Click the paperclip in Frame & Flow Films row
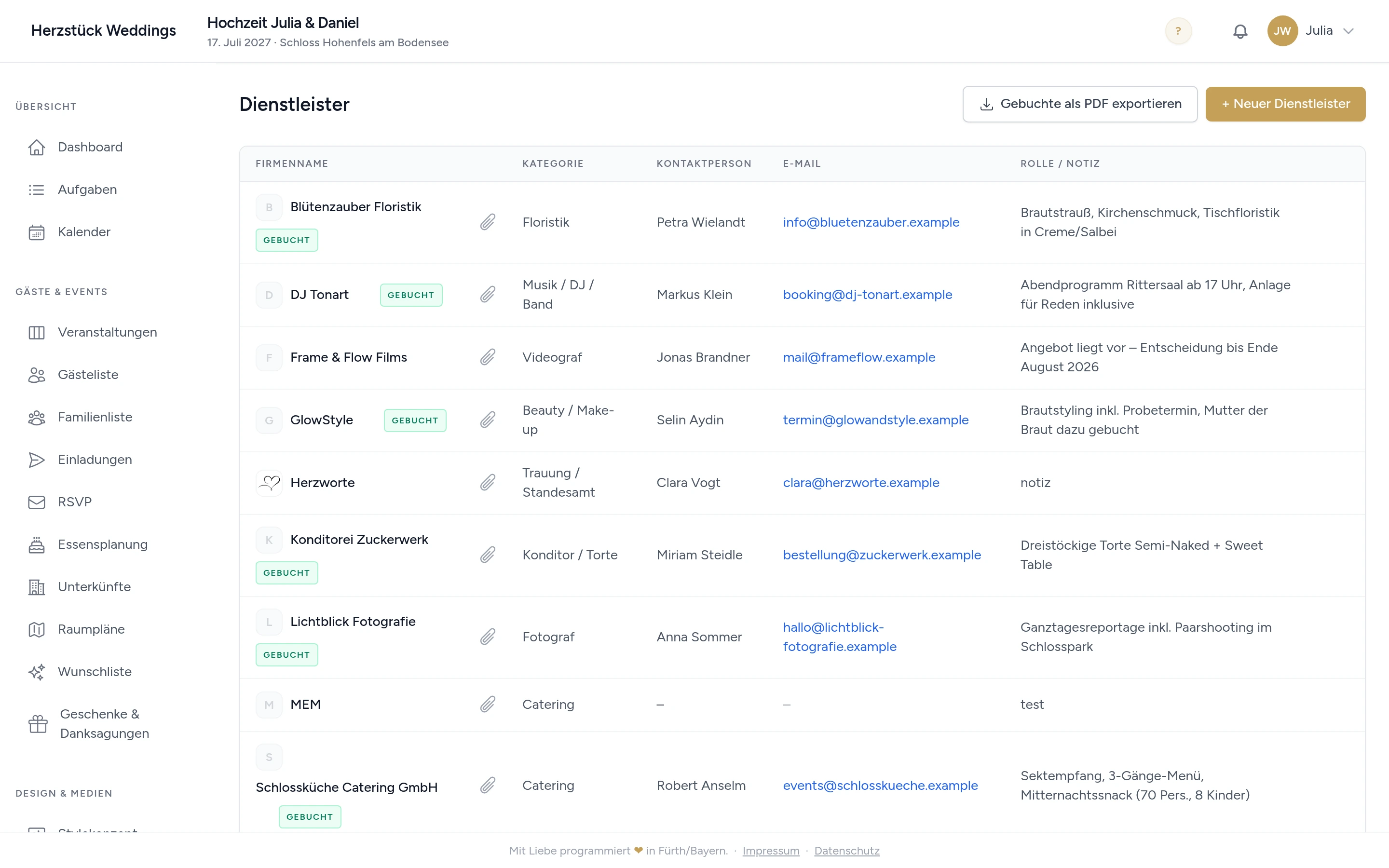This screenshot has height=868, width=1389. coord(488,357)
